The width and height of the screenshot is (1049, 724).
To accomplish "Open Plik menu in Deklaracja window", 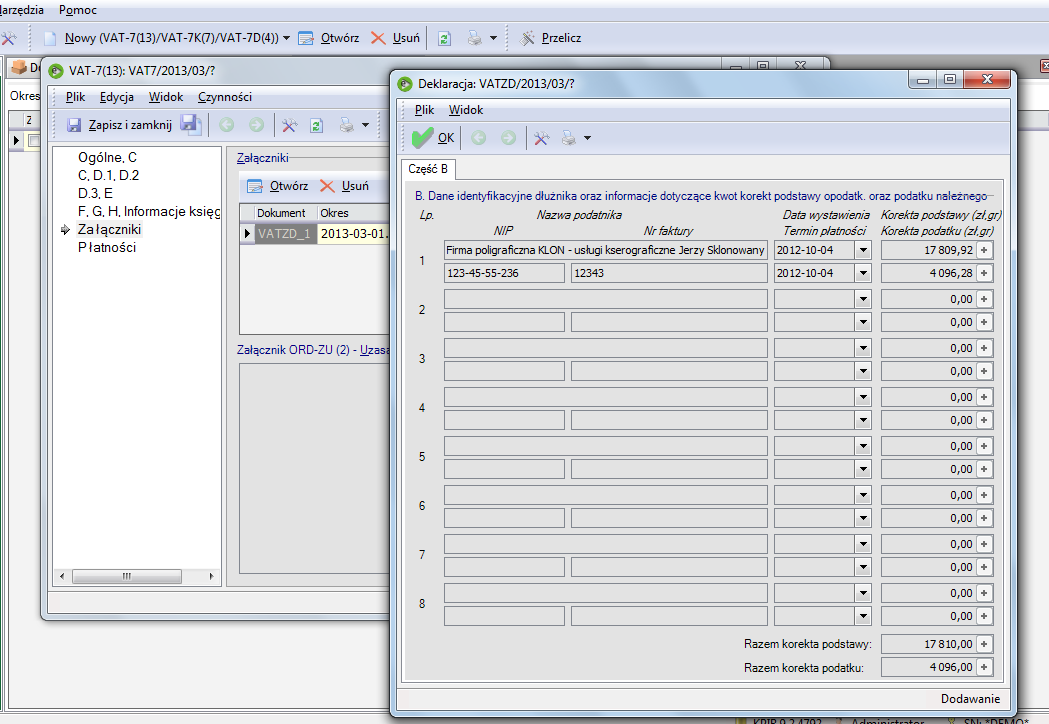I will point(424,110).
